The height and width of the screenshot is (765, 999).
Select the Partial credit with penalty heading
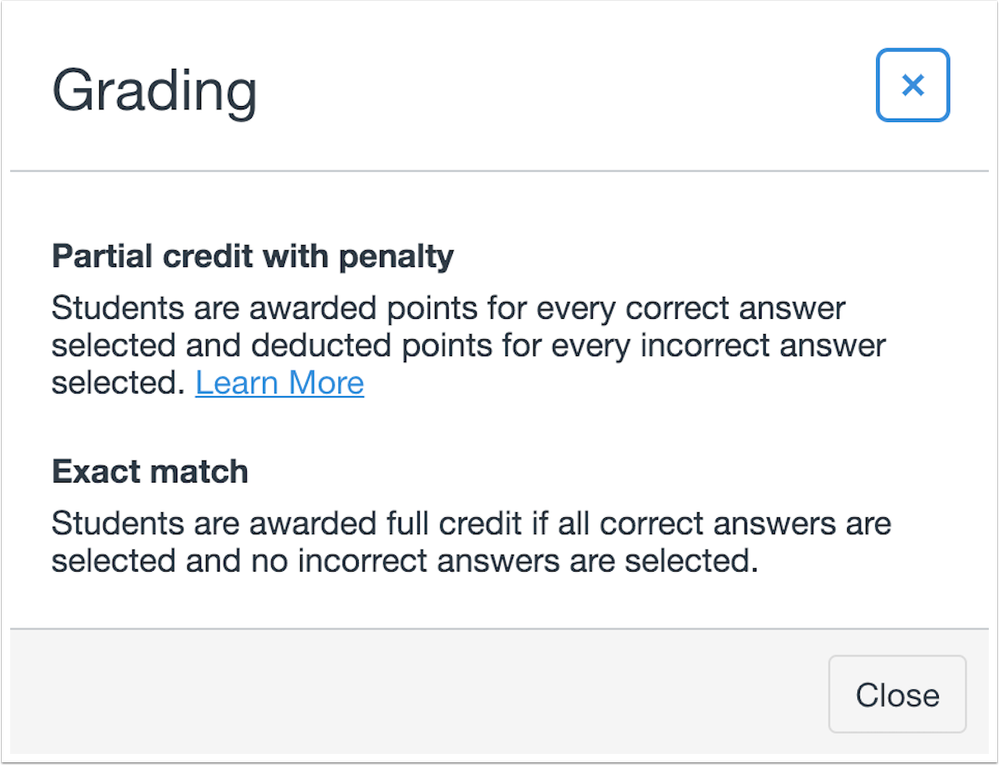tap(252, 256)
